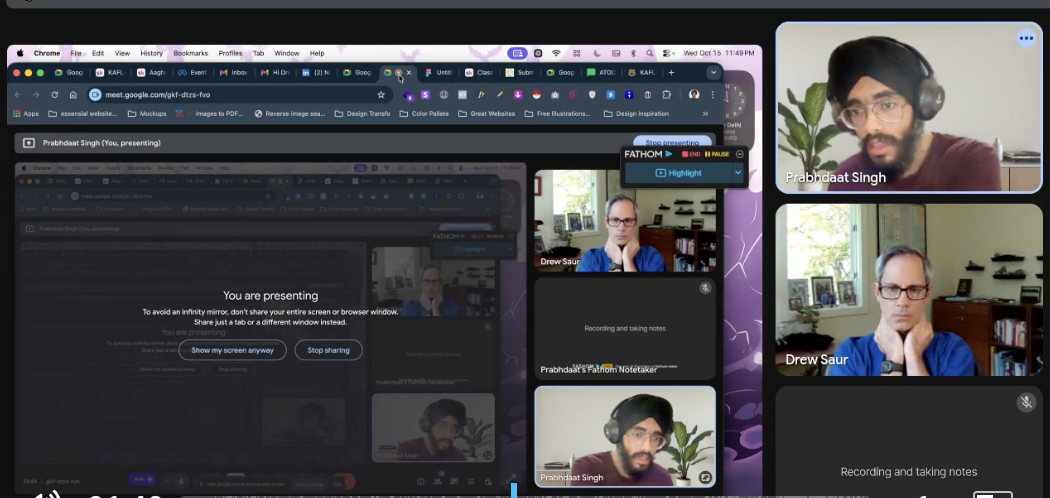Open three-dot options on Prabhdaat Singh video

coord(1026,38)
